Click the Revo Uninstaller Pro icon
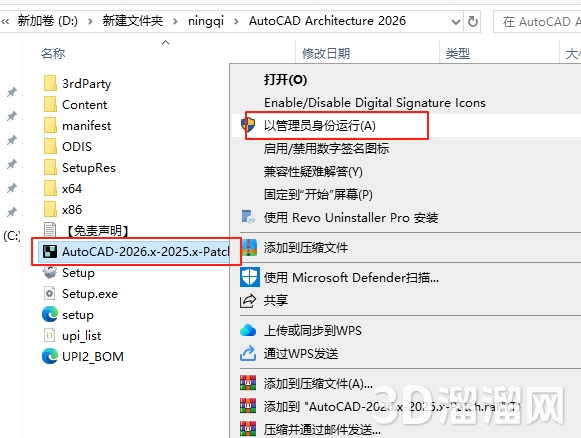The width and height of the screenshot is (581, 438). tap(248, 217)
